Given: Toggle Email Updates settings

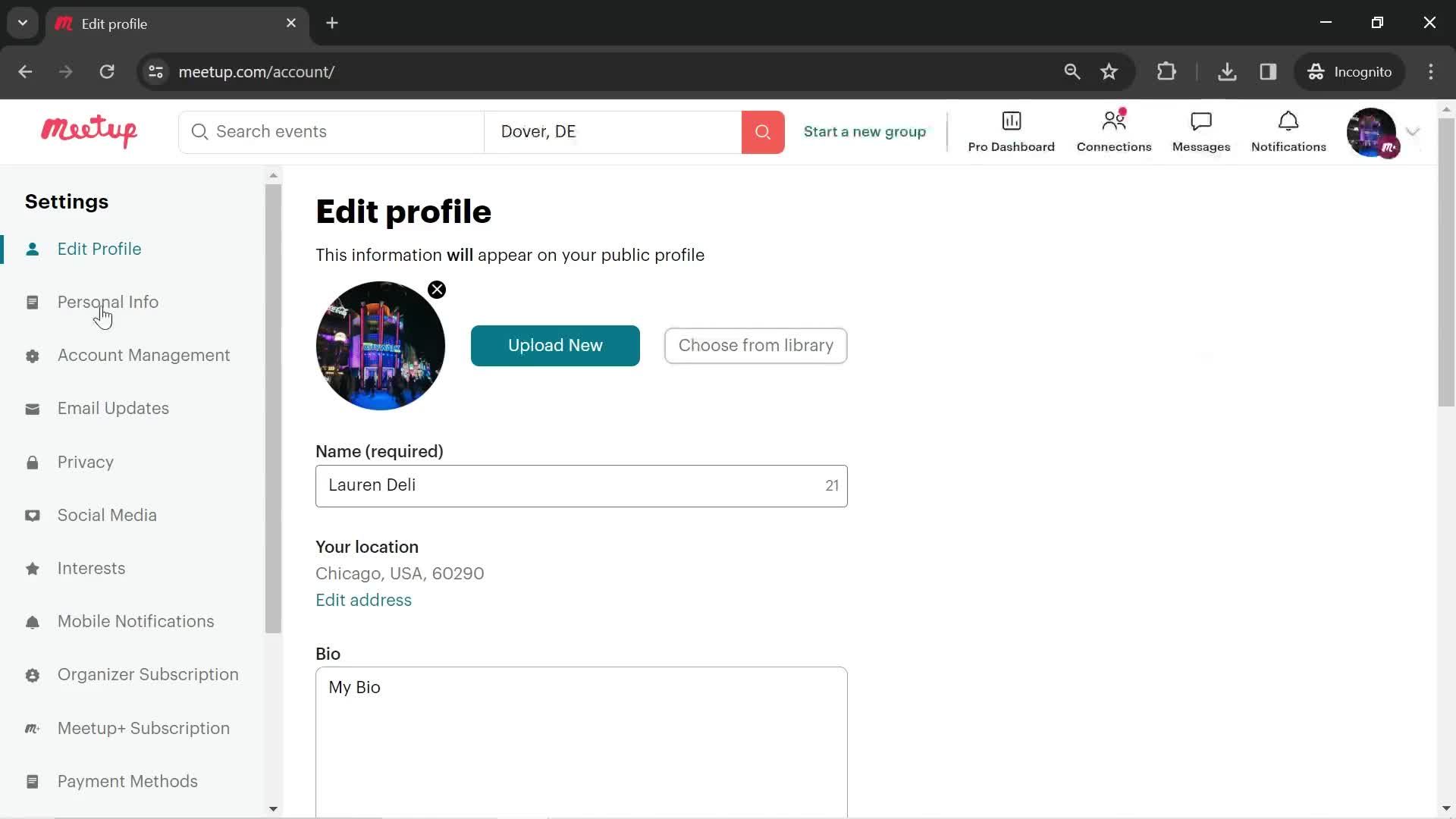Looking at the screenshot, I should 113,408.
